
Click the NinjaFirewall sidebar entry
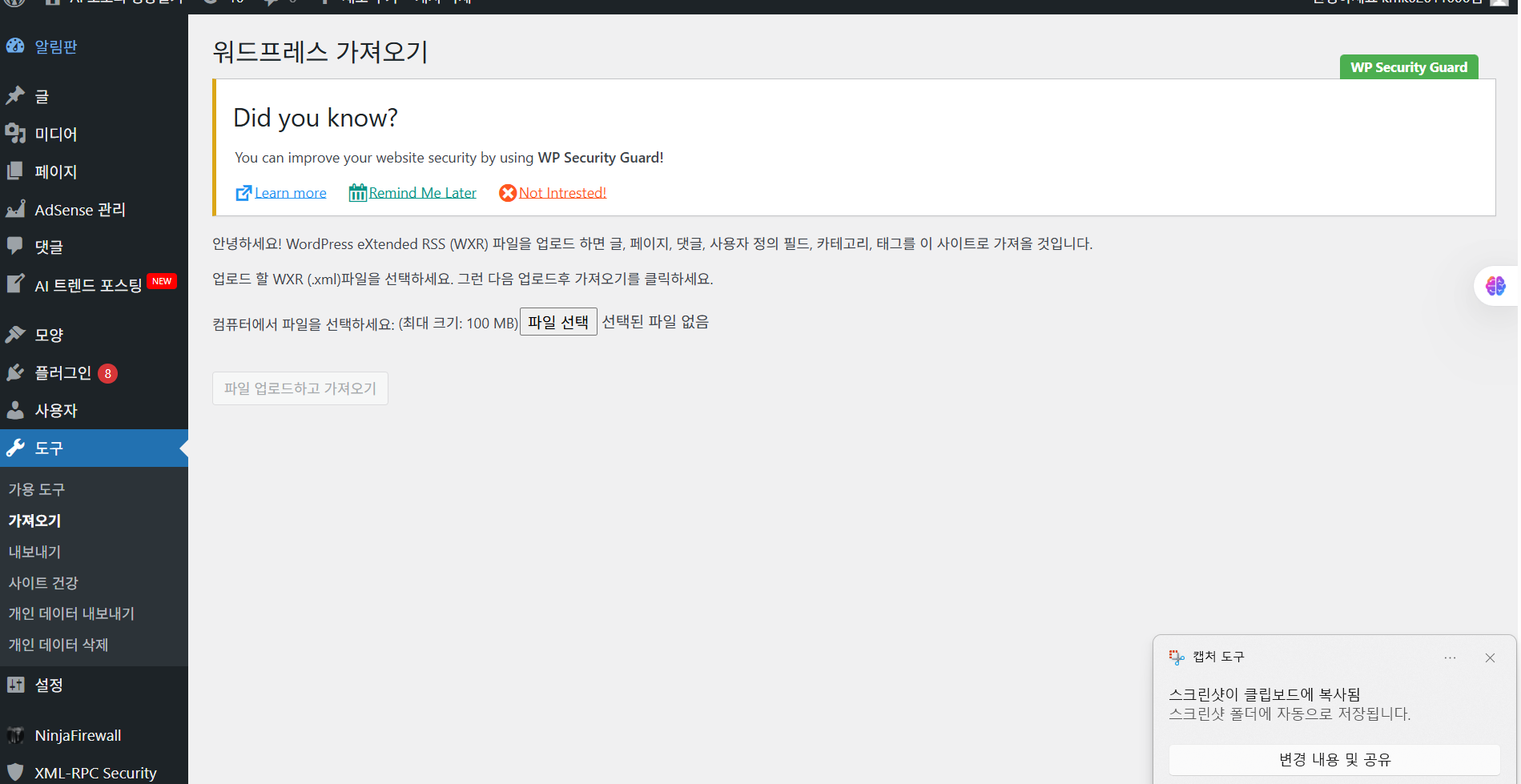(x=77, y=735)
